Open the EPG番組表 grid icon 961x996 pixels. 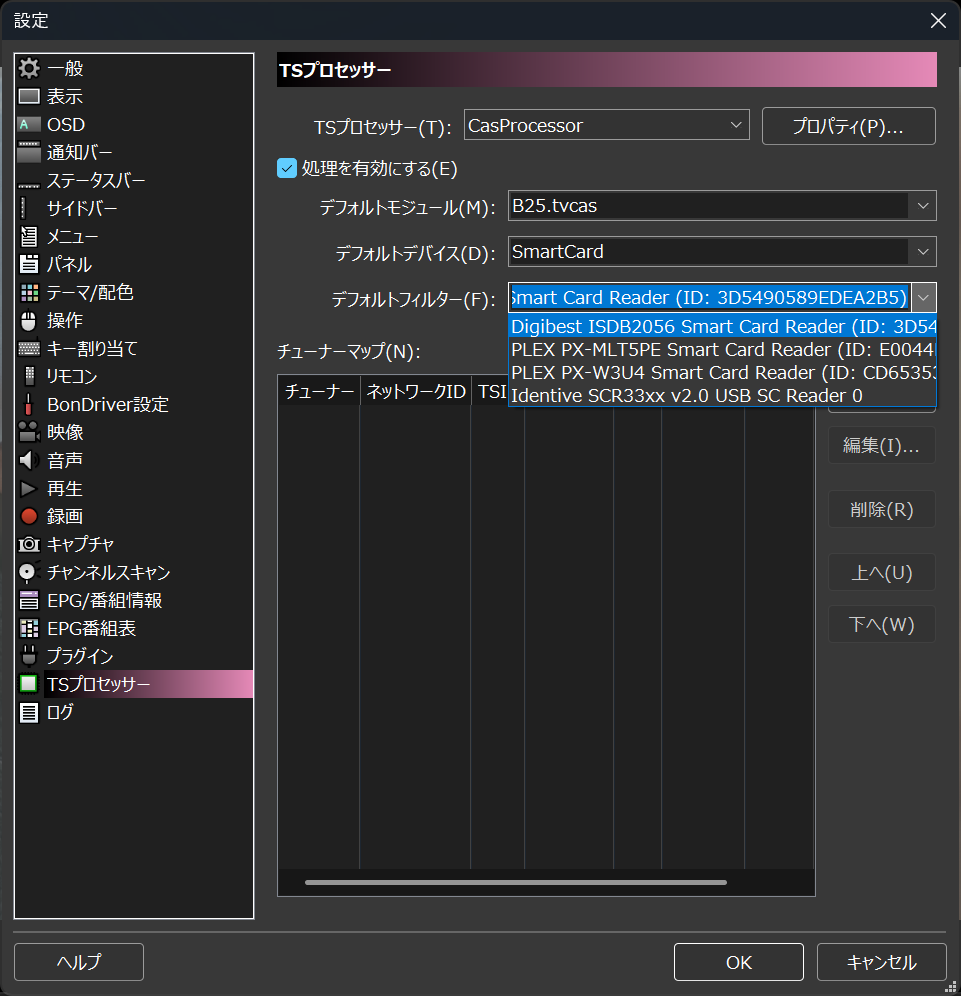[x=29, y=628]
